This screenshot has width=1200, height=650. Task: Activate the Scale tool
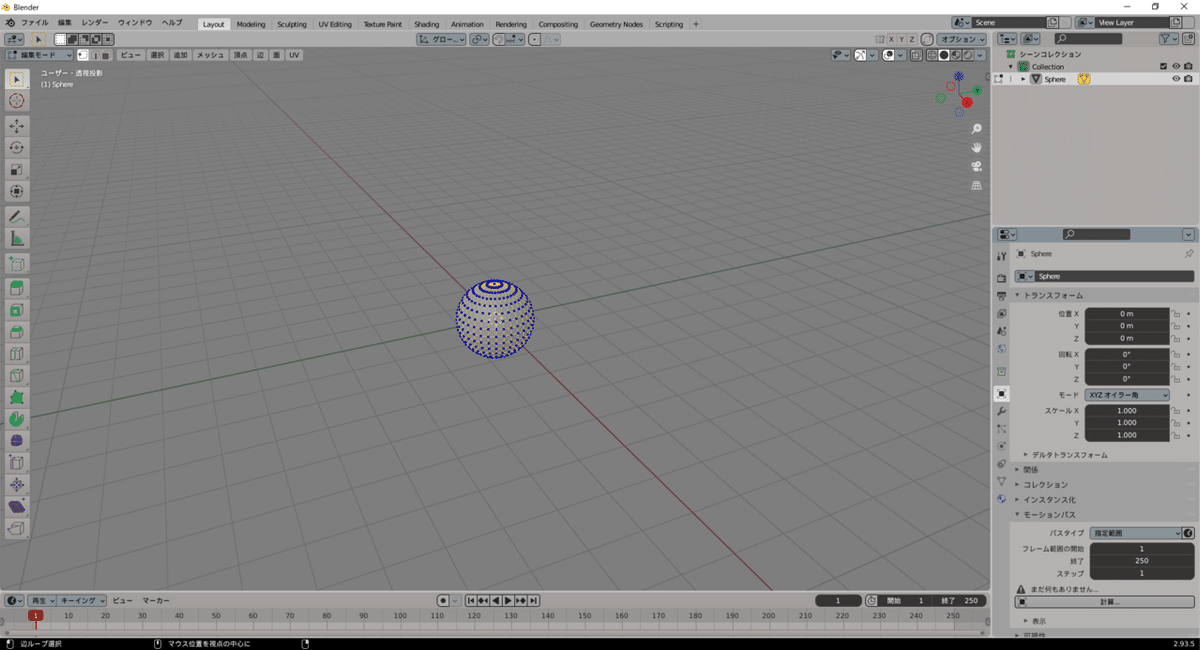[x=17, y=169]
